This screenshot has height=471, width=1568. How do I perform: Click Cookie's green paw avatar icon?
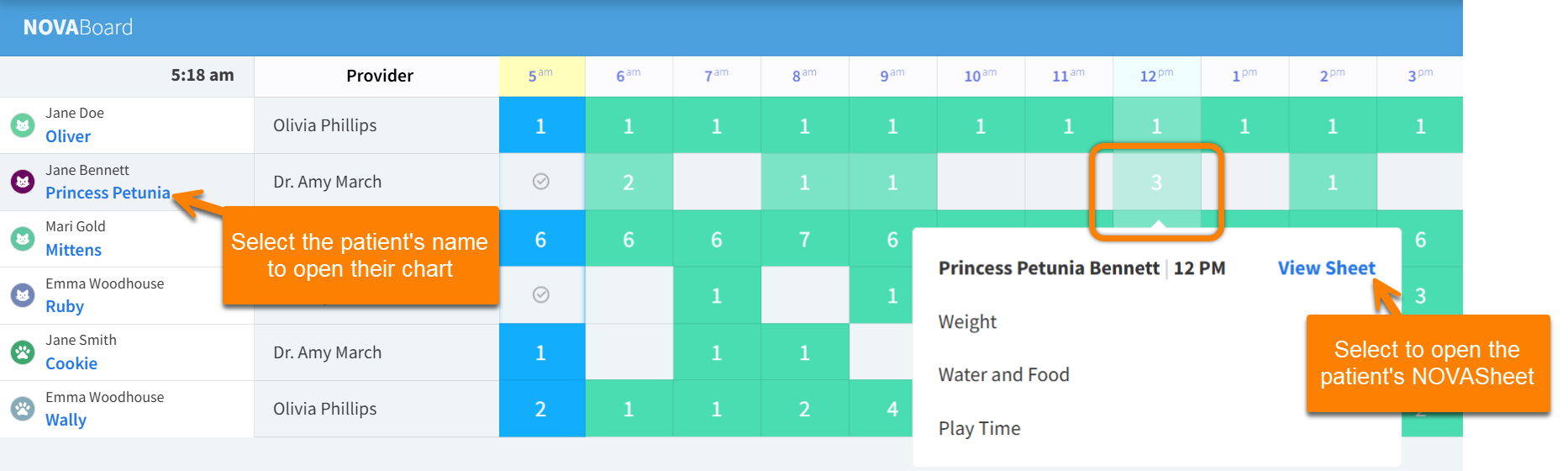pyautogui.click(x=23, y=352)
